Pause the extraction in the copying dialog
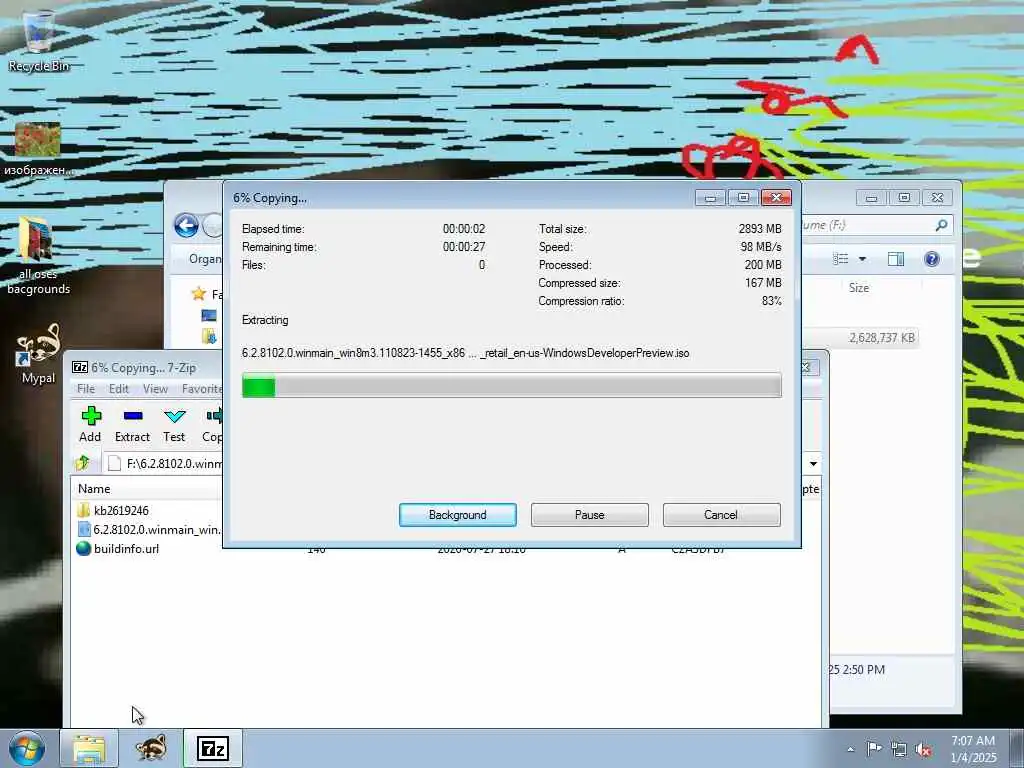The image size is (1024, 768). [589, 515]
